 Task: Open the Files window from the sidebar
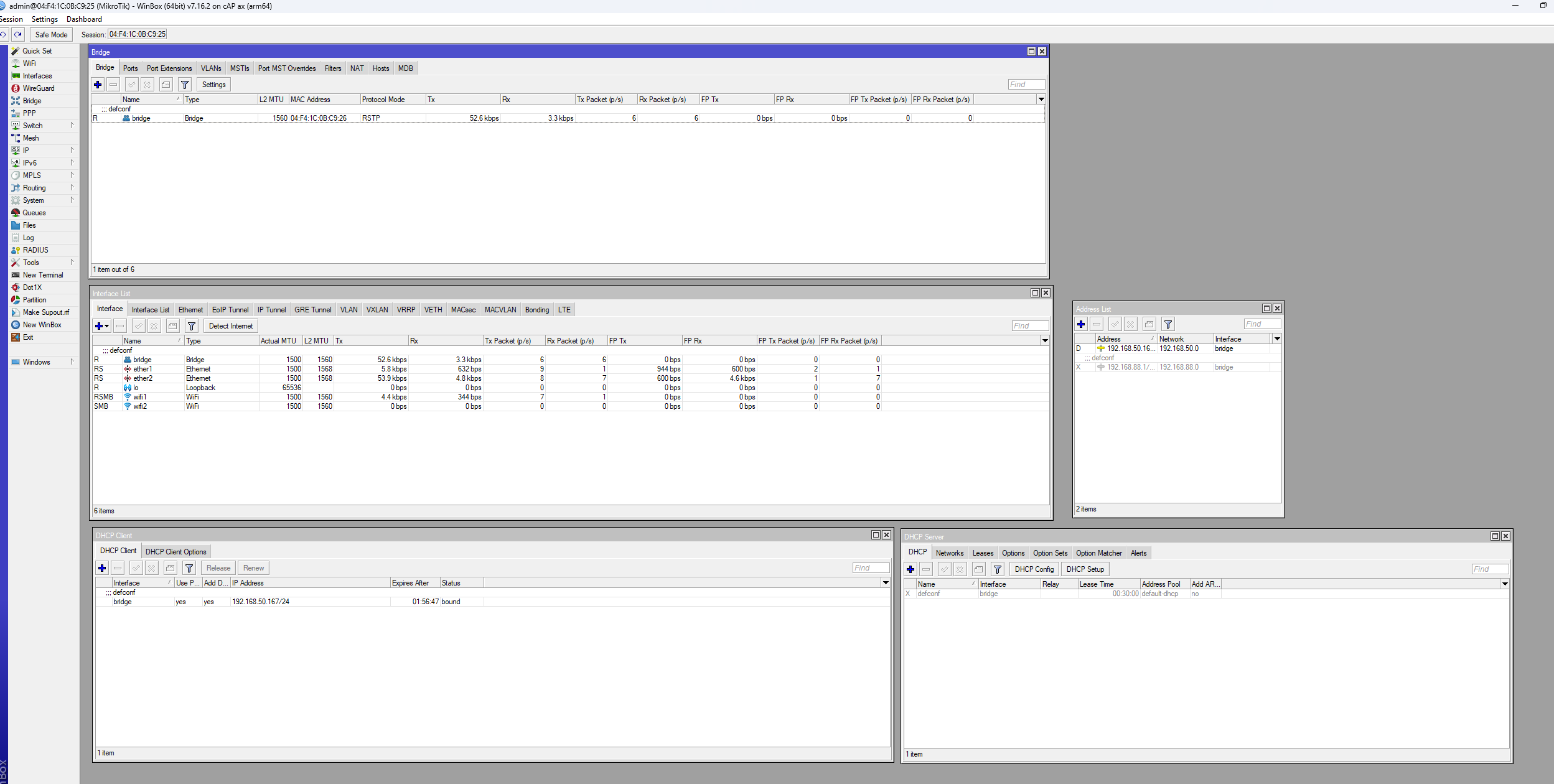coord(29,225)
